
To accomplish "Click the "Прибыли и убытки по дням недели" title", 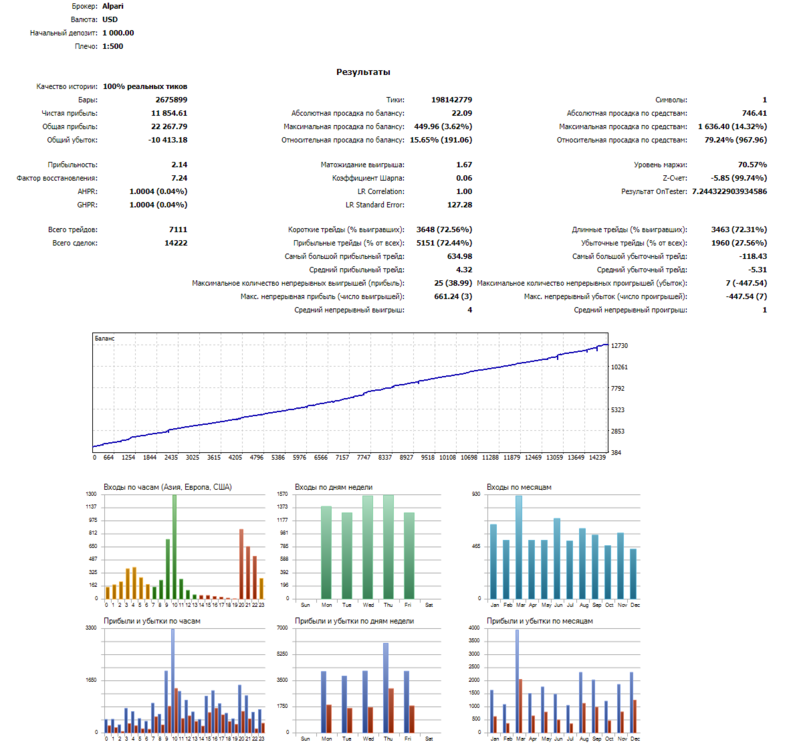I will (355, 621).
